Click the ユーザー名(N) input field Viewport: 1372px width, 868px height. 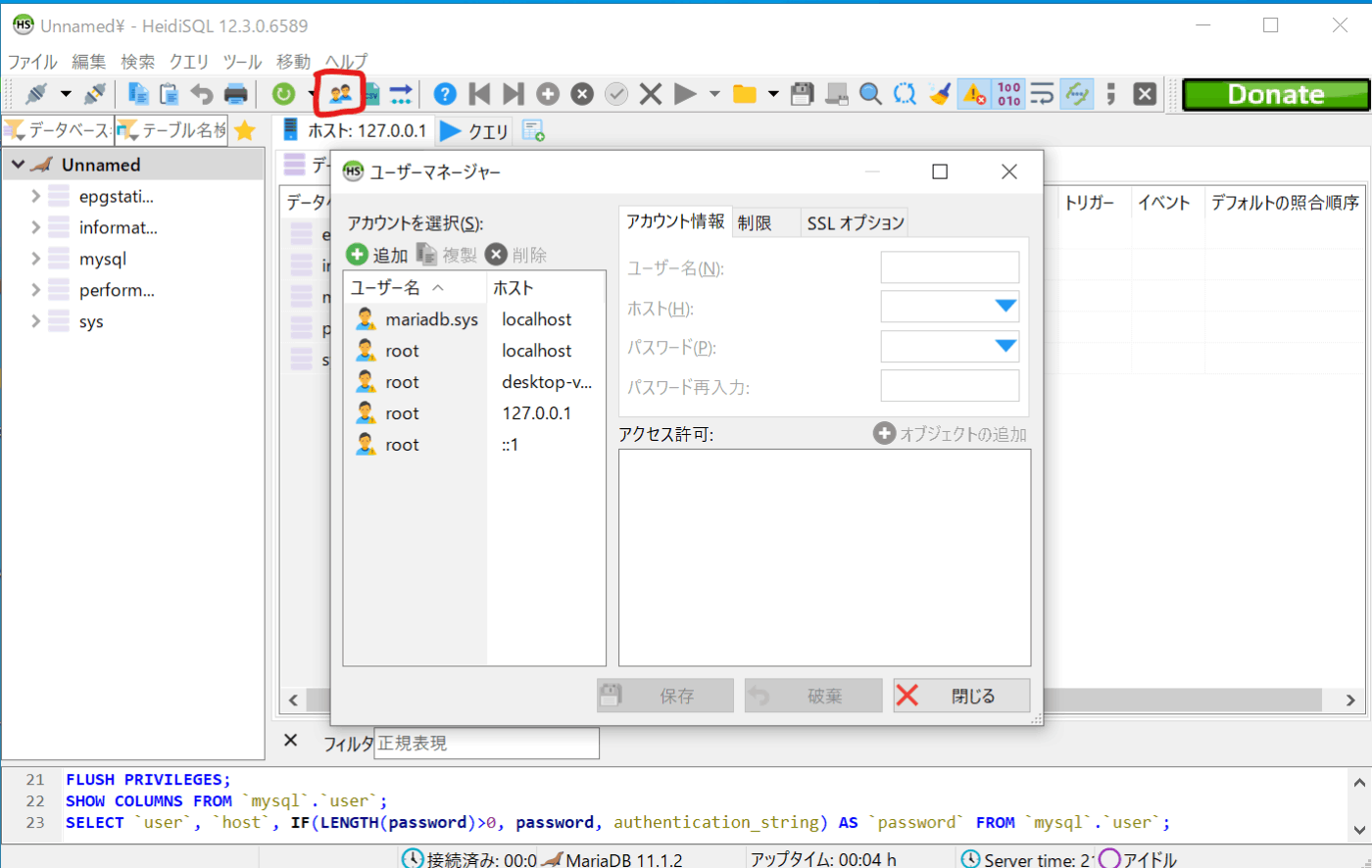coord(950,267)
